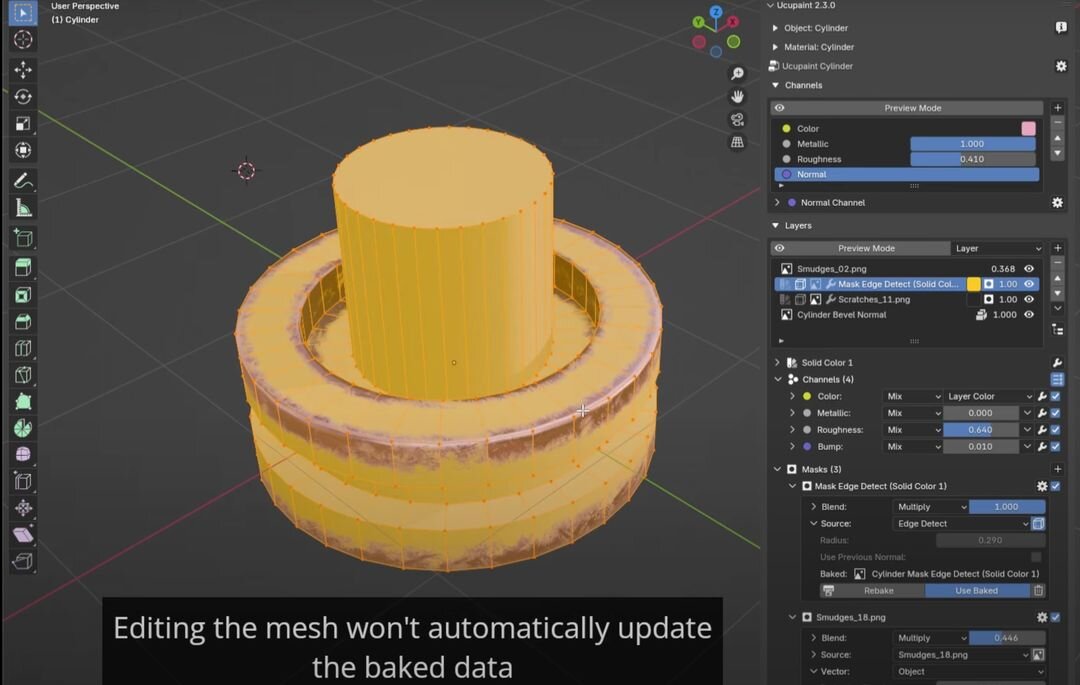Toggle the camera view icon
This screenshot has width=1080, height=685.
pyautogui.click(x=737, y=120)
